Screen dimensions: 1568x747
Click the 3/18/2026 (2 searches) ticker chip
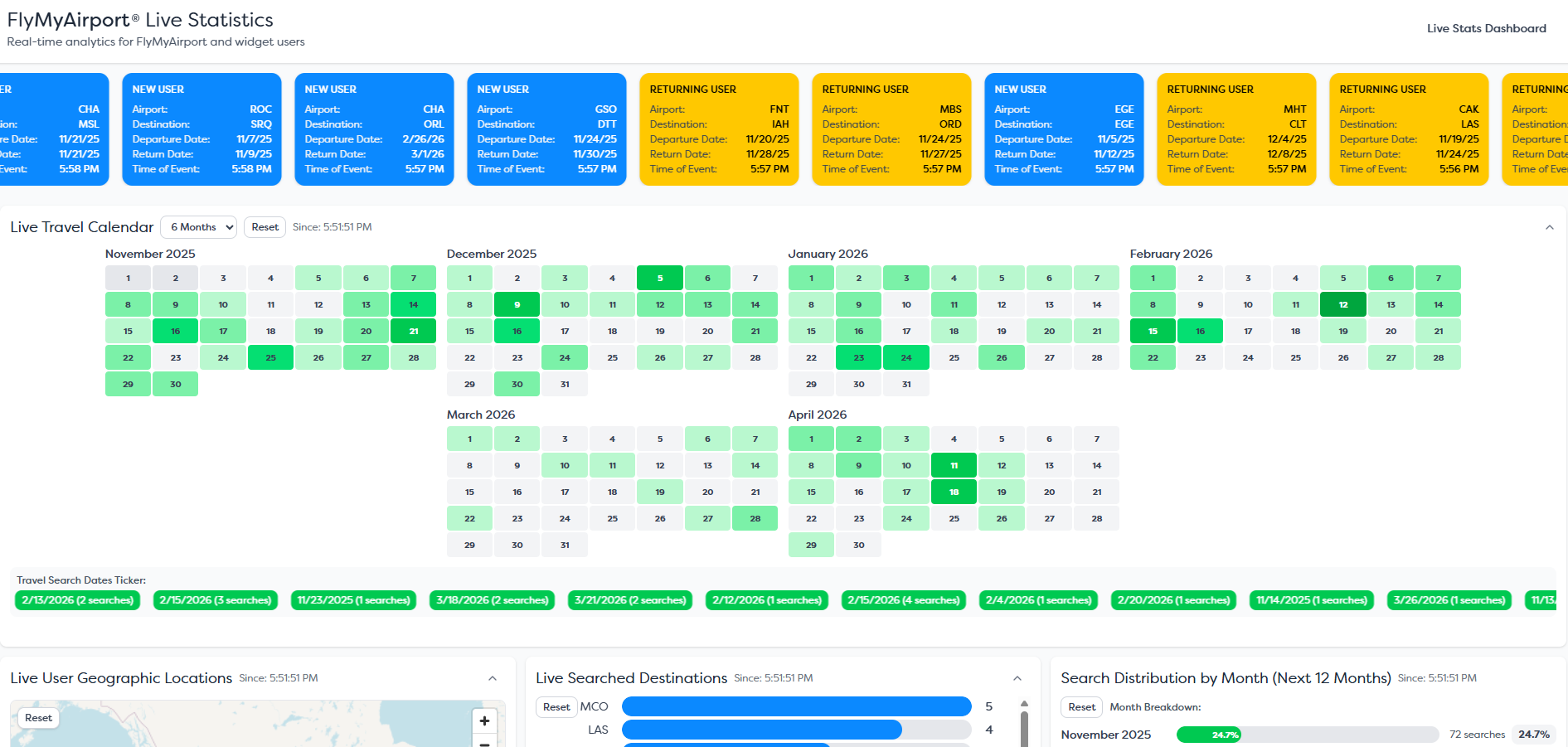coord(493,600)
